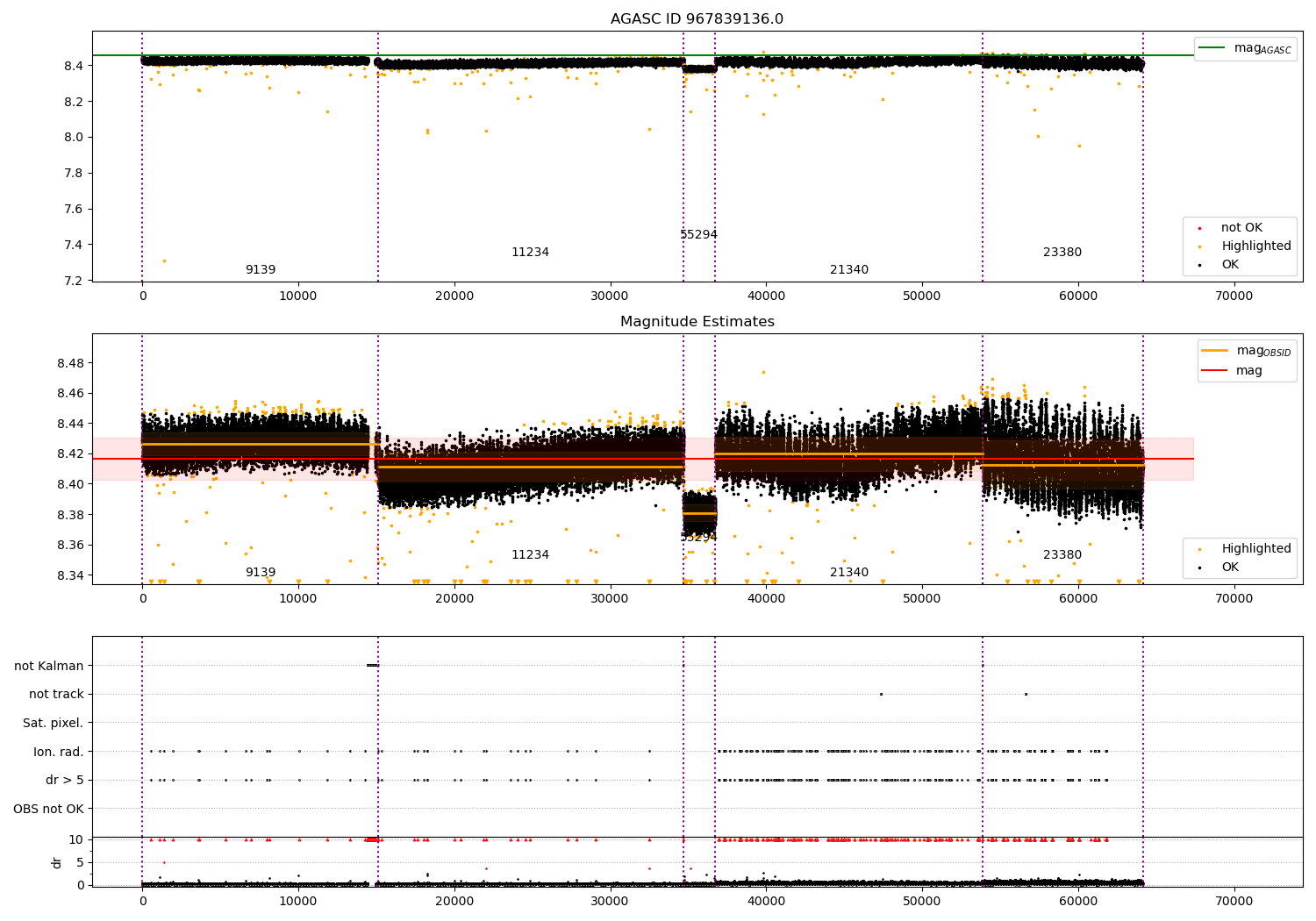Viewport: 1316px width, 921px height.
Task: Click the "Magnitude Estimates" plot title
Action: pyautogui.click(x=697, y=322)
